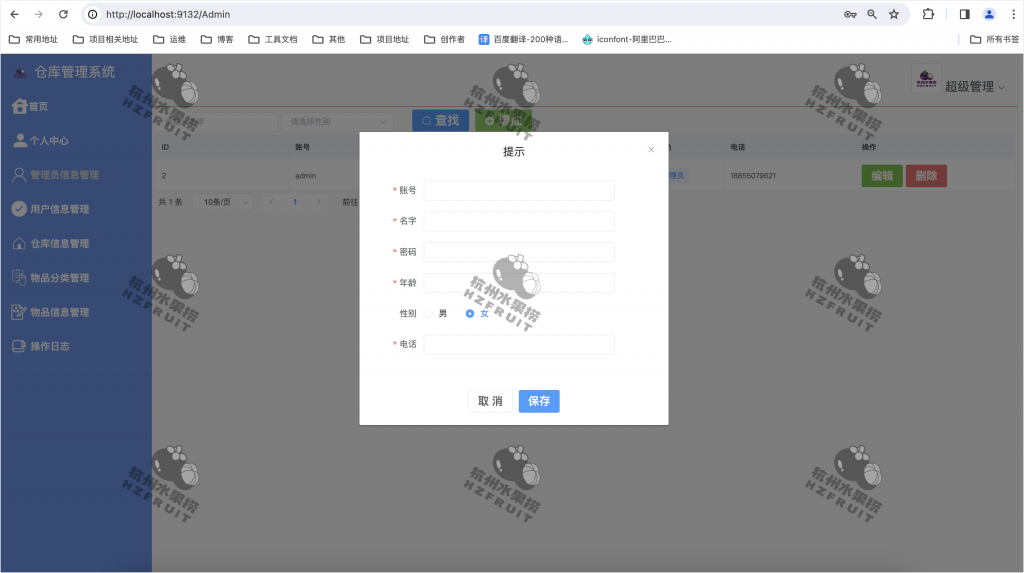Click the phone number 18855079621 cell
Screen dimensions: 1024x573
click(753, 176)
